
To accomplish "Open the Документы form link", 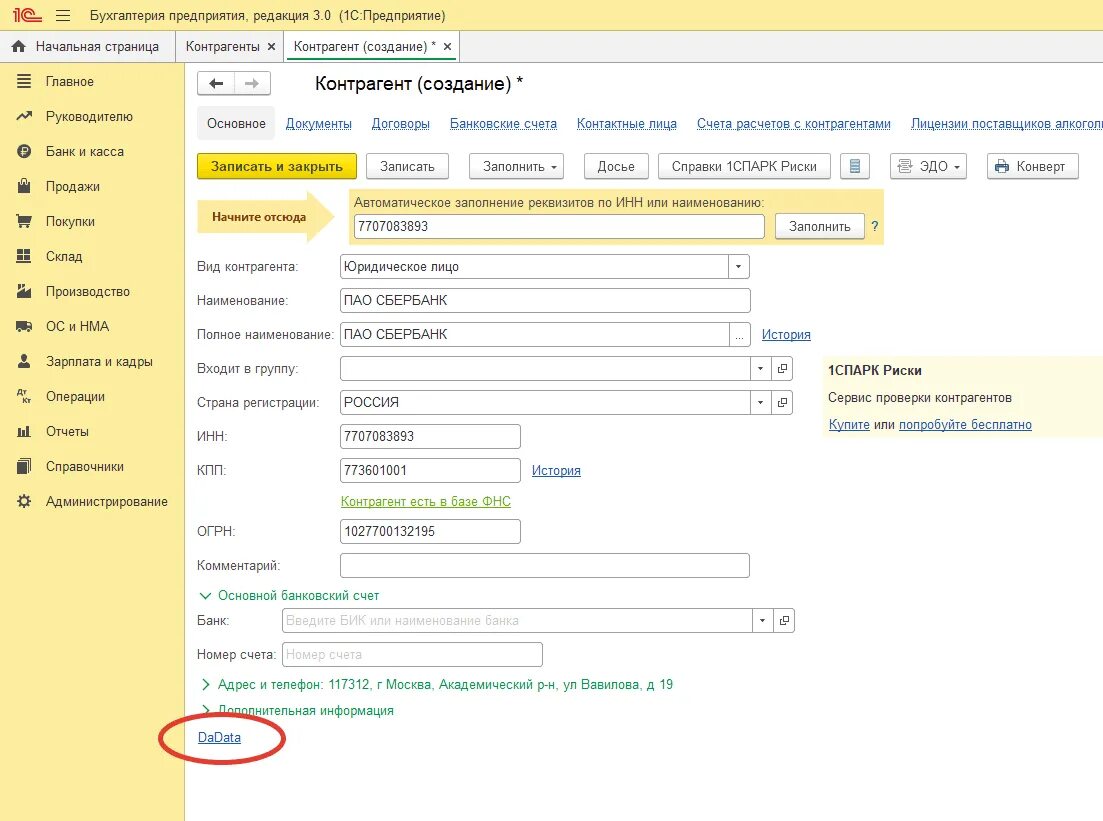I will click(319, 124).
